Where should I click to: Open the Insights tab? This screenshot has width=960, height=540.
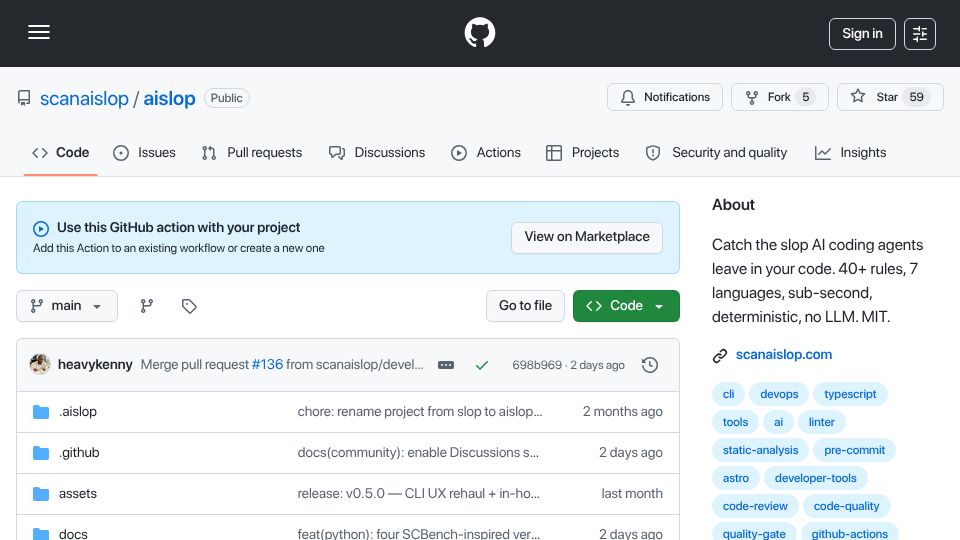(x=850, y=152)
